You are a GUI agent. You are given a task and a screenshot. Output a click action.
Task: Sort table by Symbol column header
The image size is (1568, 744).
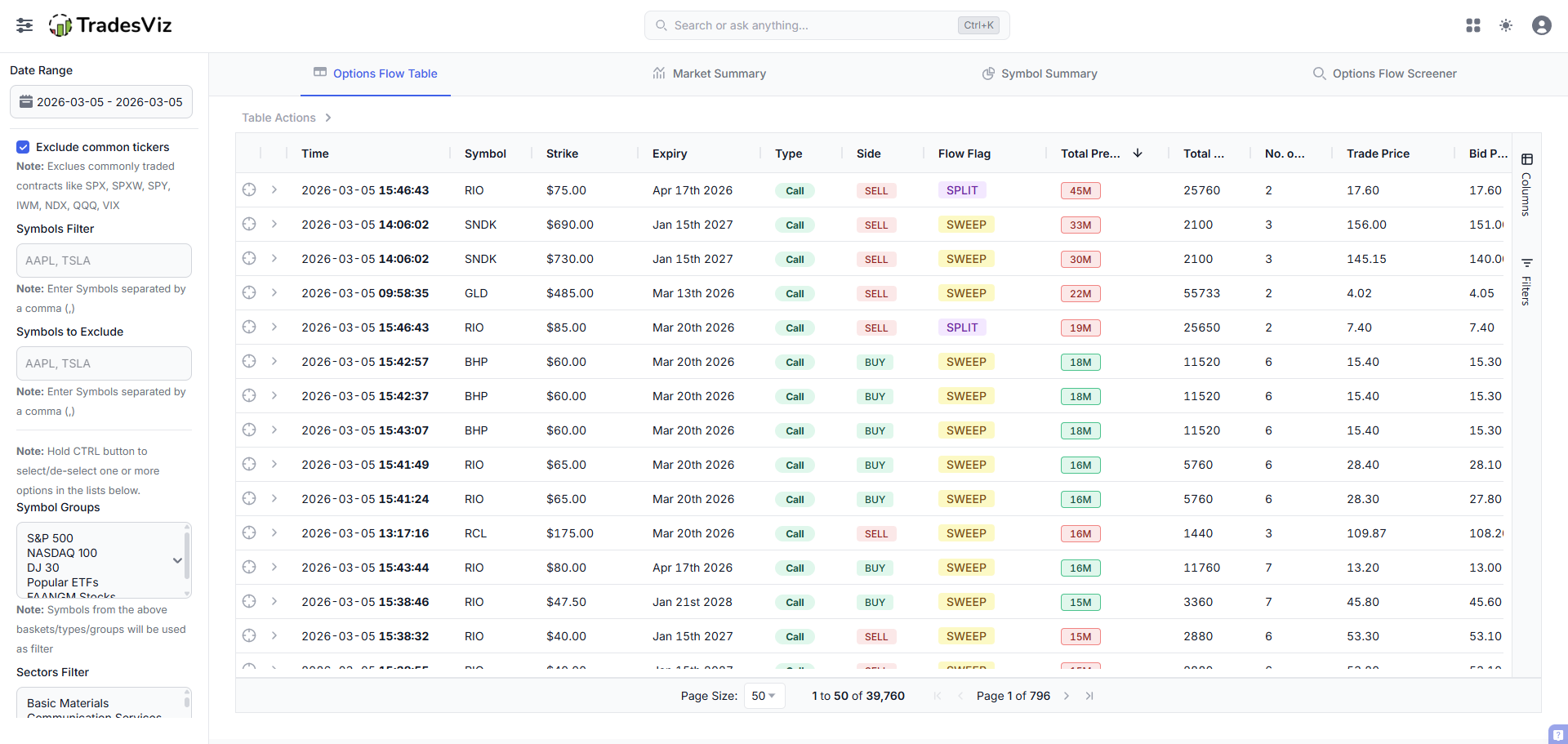pyautogui.click(x=485, y=154)
